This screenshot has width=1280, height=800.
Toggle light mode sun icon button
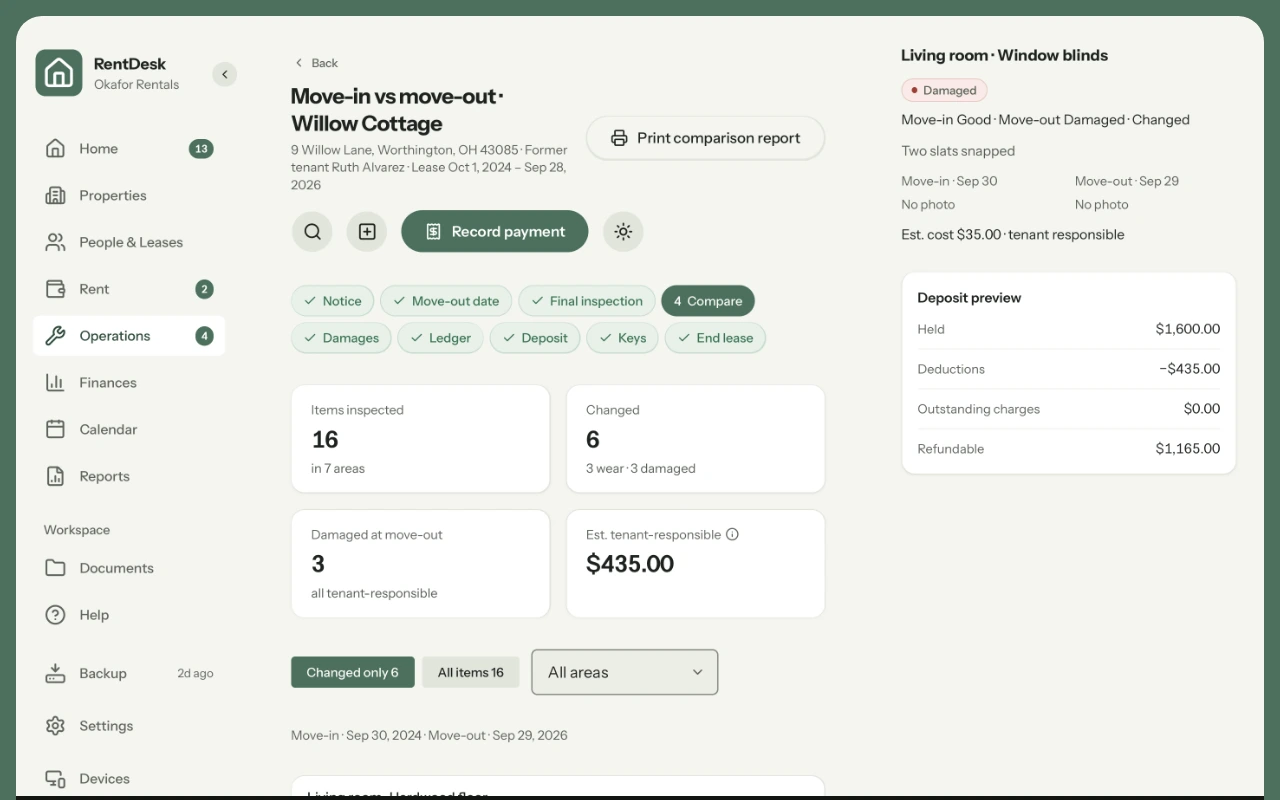[x=623, y=231]
